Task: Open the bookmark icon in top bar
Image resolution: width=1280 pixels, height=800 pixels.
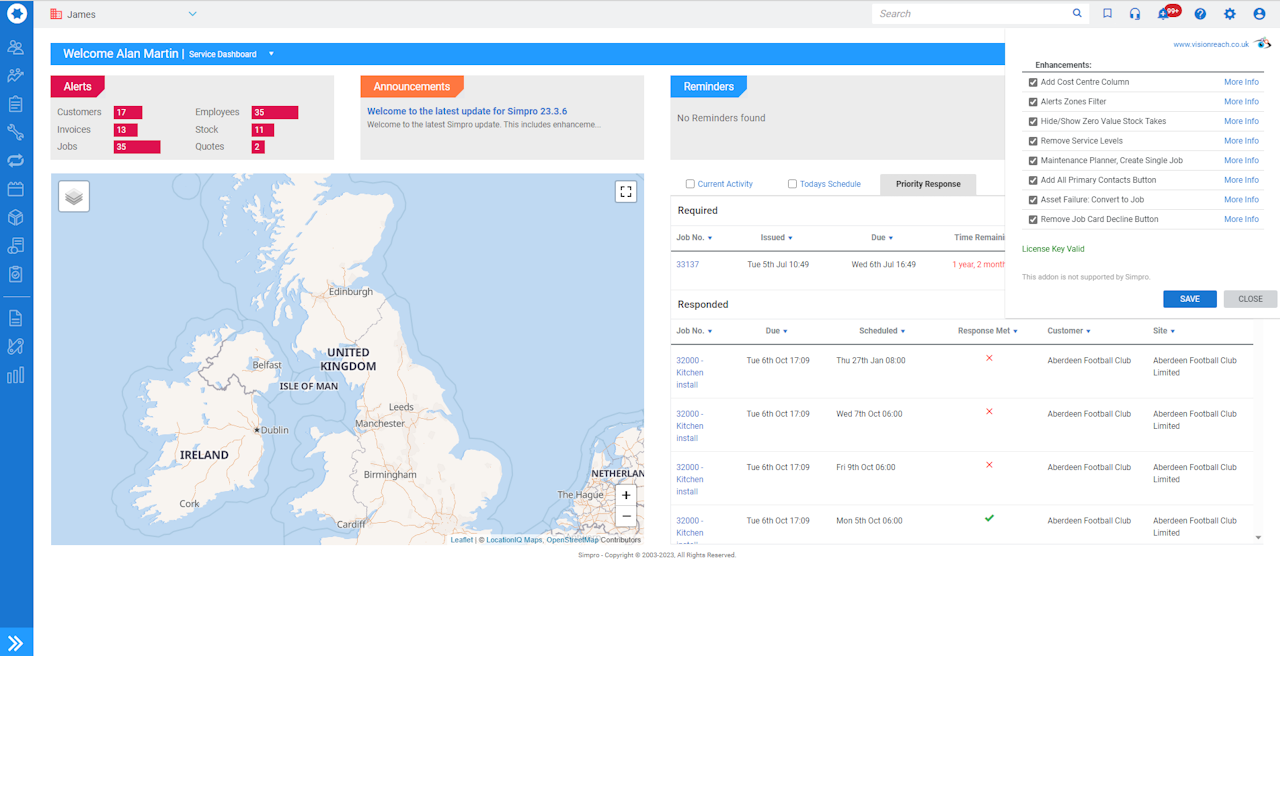Action: pyautogui.click(x=1107, y=14)
